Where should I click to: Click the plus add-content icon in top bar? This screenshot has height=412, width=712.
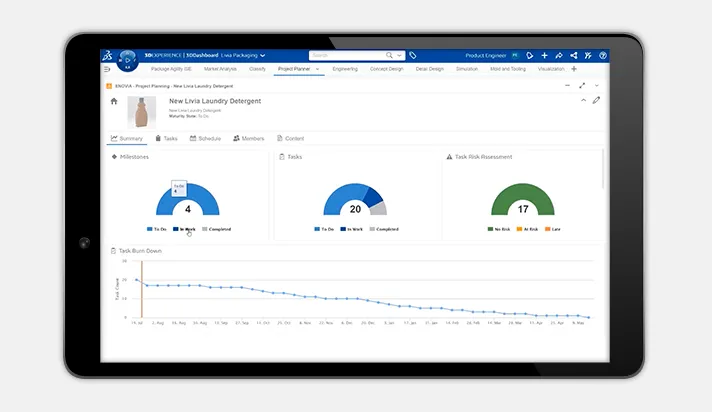(544, 55)
